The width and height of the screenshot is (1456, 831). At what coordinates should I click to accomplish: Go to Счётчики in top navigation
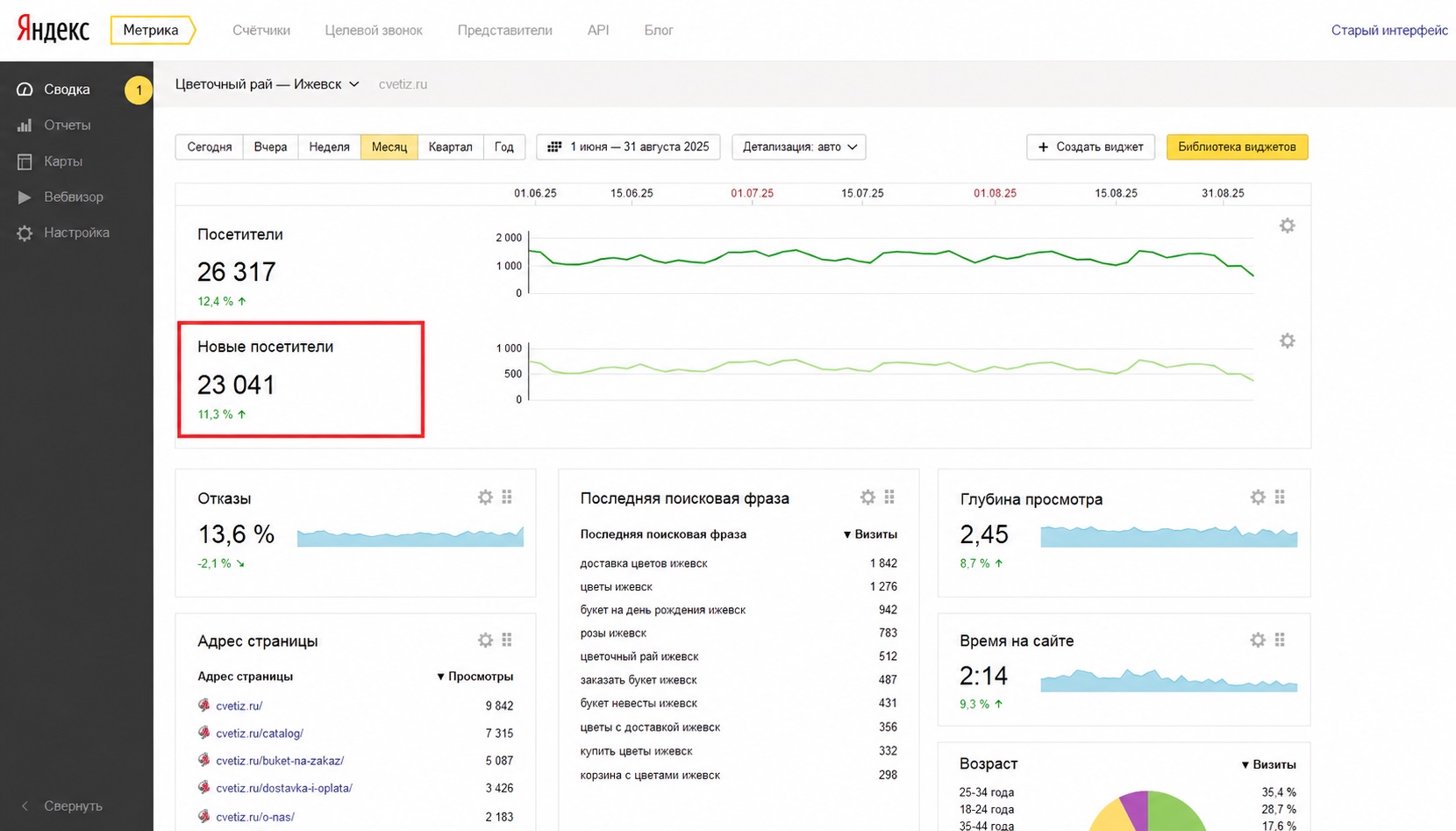261,30
